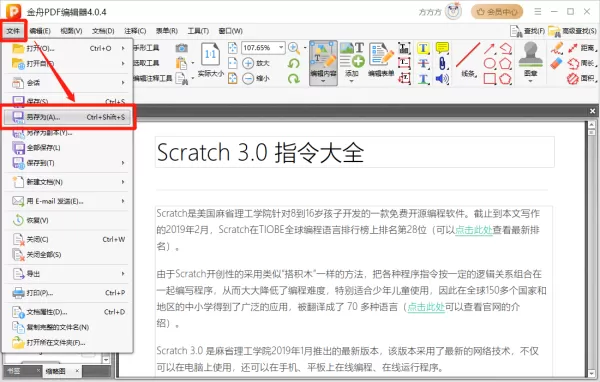
Task: Click the zoom in (放大) plus icon
Action: [248, 63]
